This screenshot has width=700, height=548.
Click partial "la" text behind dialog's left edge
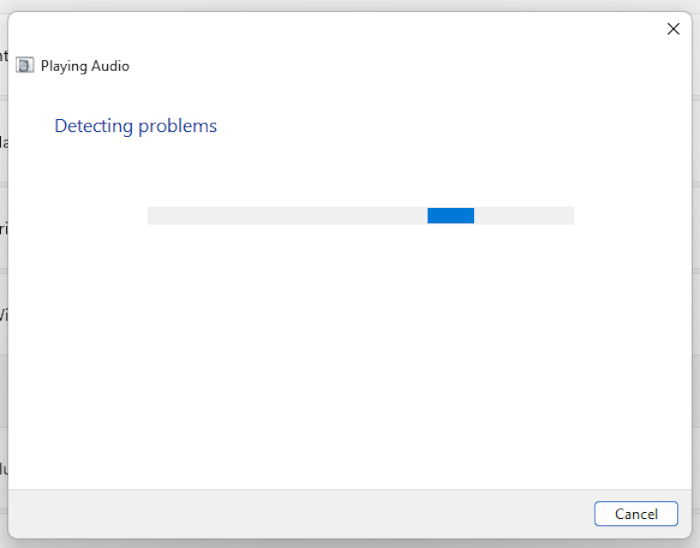(x=4, y=142)
